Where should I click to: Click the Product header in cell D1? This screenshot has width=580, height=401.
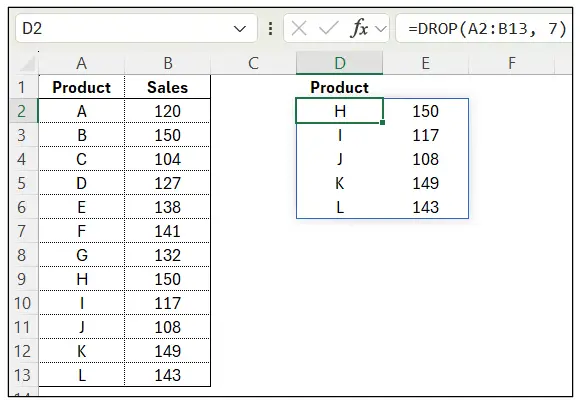click(340, 87)
